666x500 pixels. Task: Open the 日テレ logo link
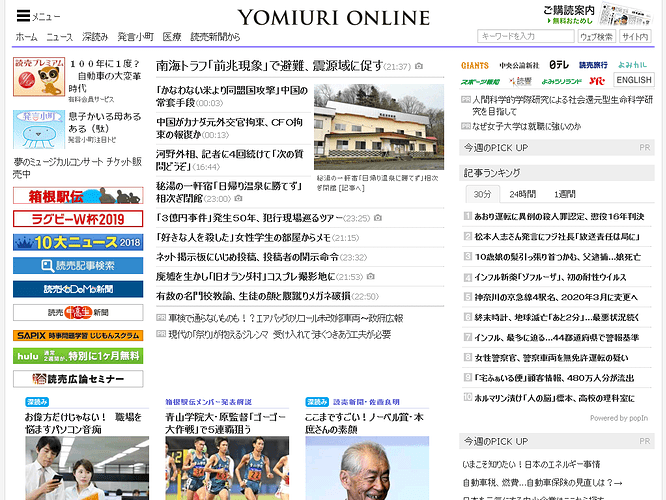558,65
